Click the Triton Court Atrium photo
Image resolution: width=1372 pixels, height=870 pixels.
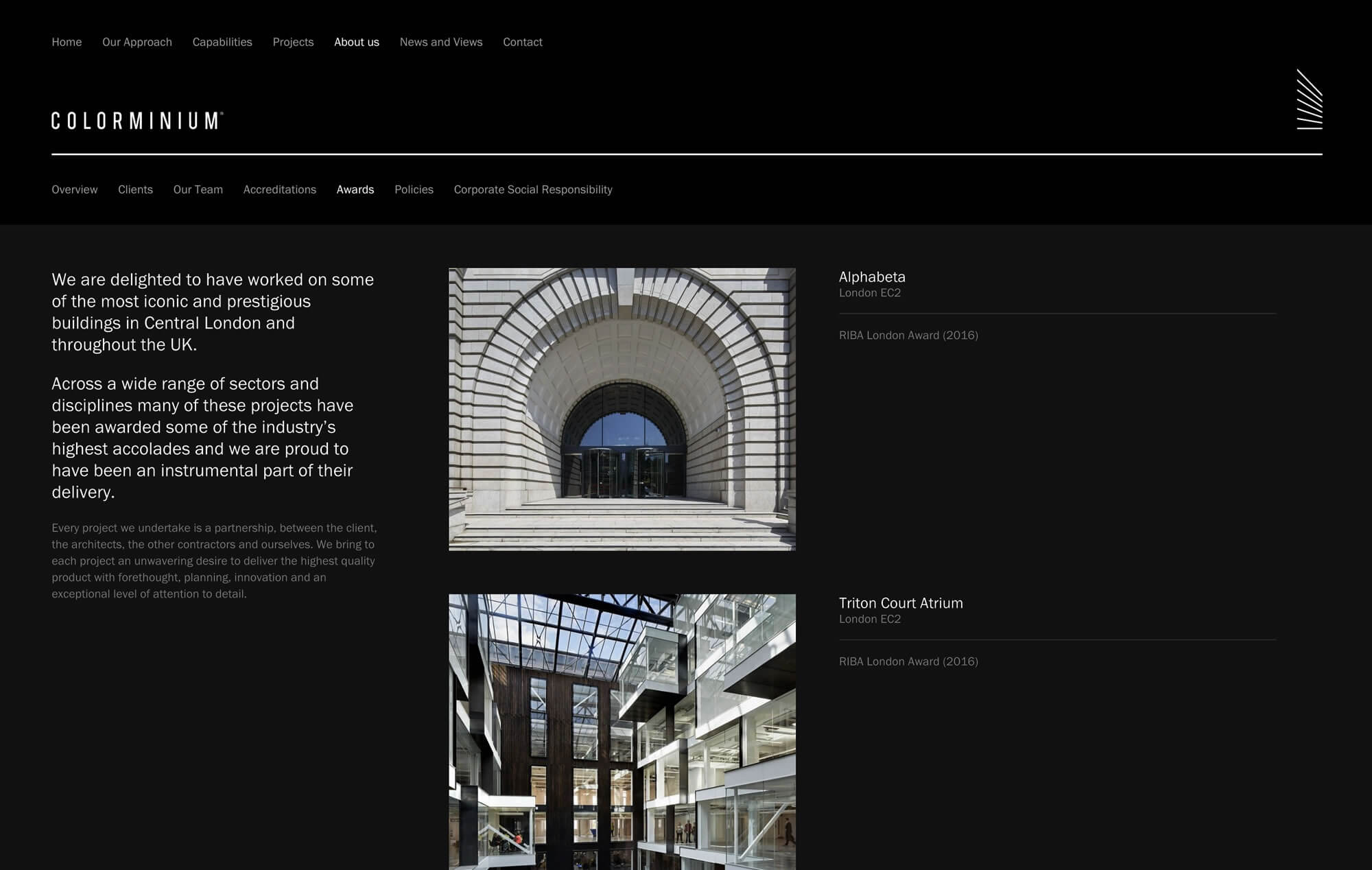click(x=622, y=731)
